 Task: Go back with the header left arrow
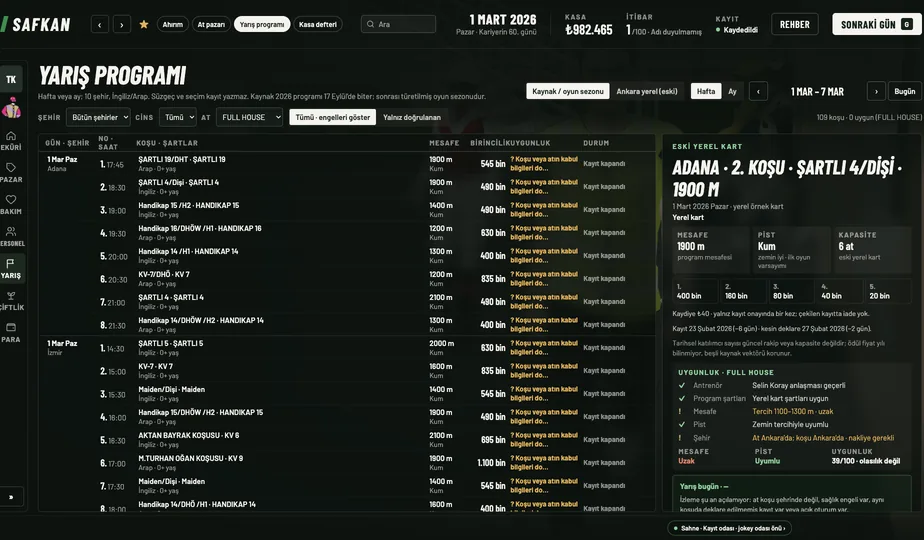pyautogui.click(x=100, y=25)
